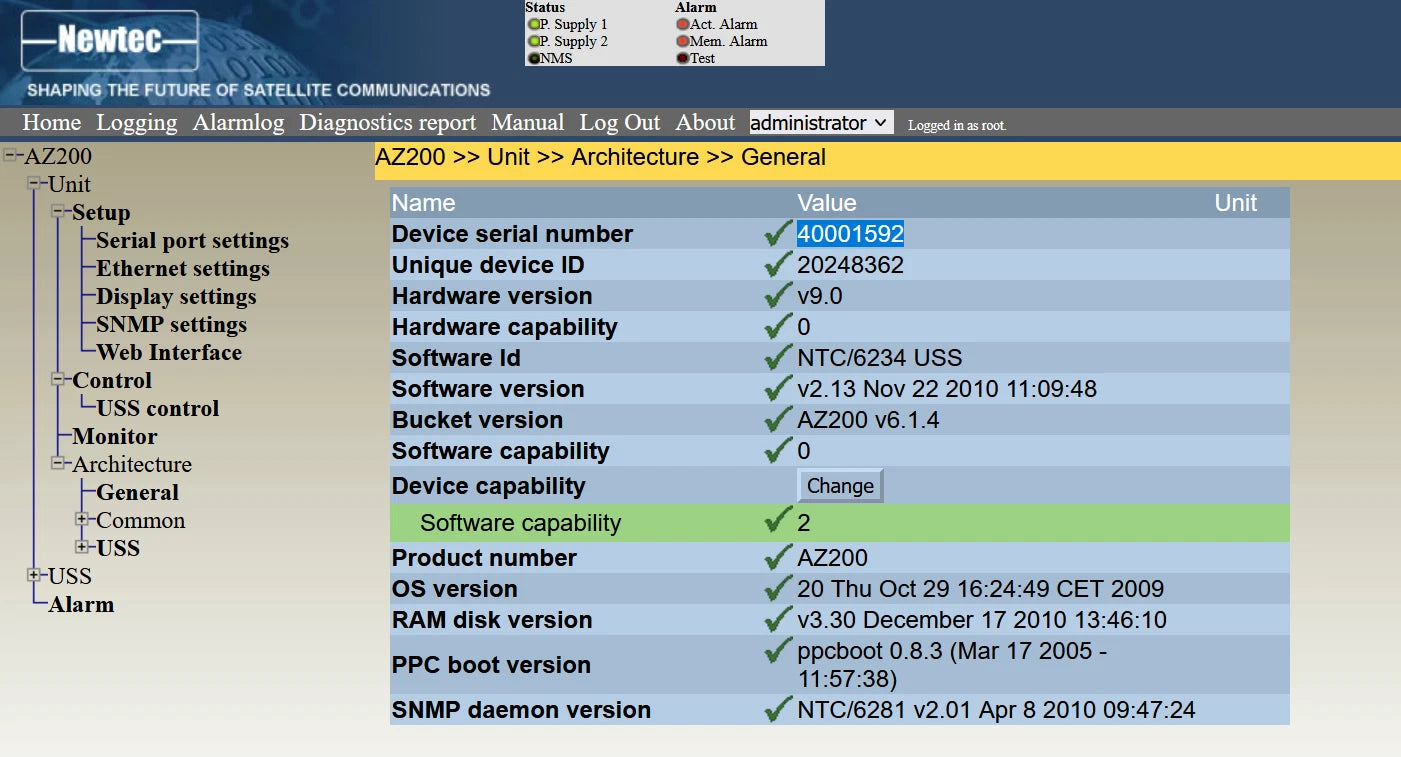Collapse the Architecture tree branch
This screenshot has width=1401, height=757.
coord(60,463)
